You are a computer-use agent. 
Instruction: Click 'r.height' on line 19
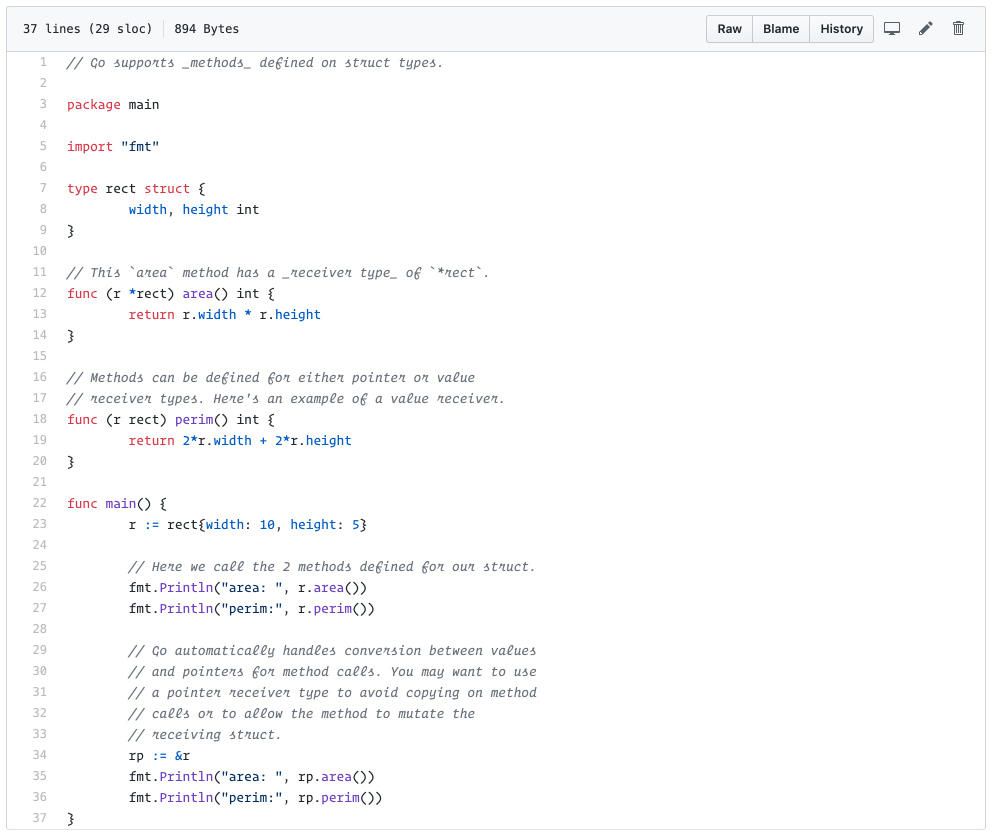tap(321, 440)
